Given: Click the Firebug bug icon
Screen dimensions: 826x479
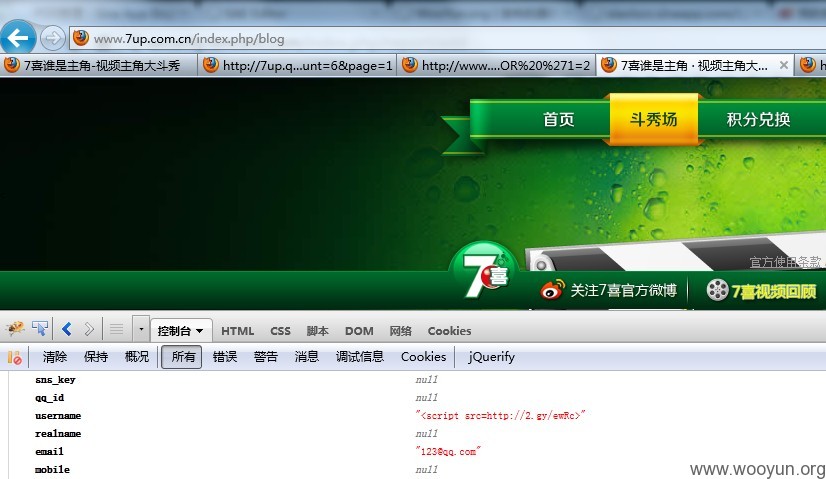Looking at the screenshot, I should [15, 329].
